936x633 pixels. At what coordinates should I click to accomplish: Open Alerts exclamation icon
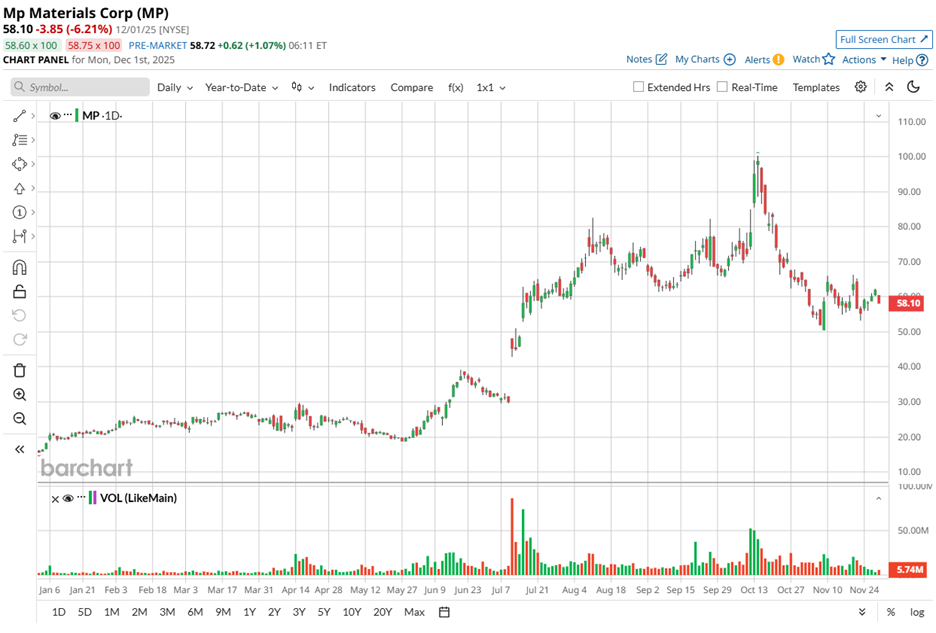click(x=778, y=59)
